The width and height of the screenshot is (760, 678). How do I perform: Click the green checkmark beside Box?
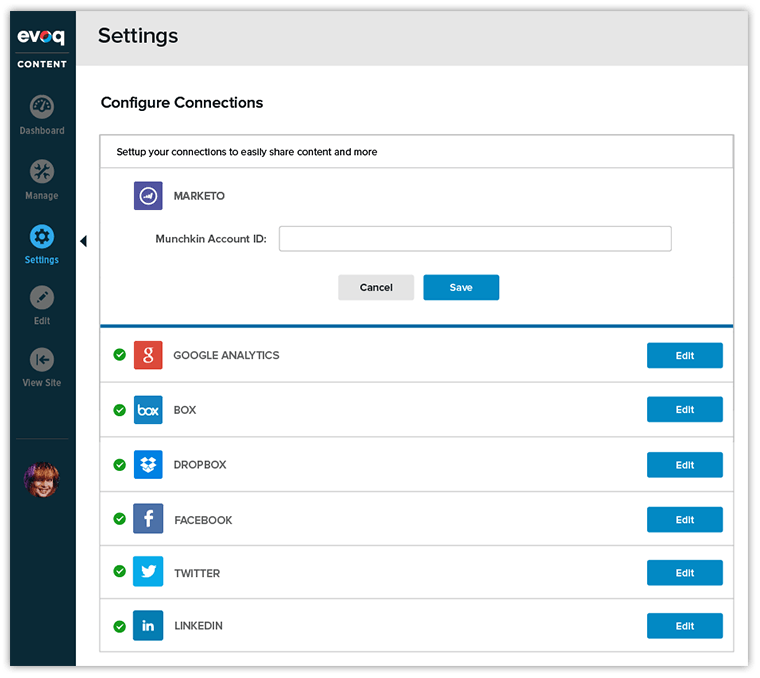[119, 410]
